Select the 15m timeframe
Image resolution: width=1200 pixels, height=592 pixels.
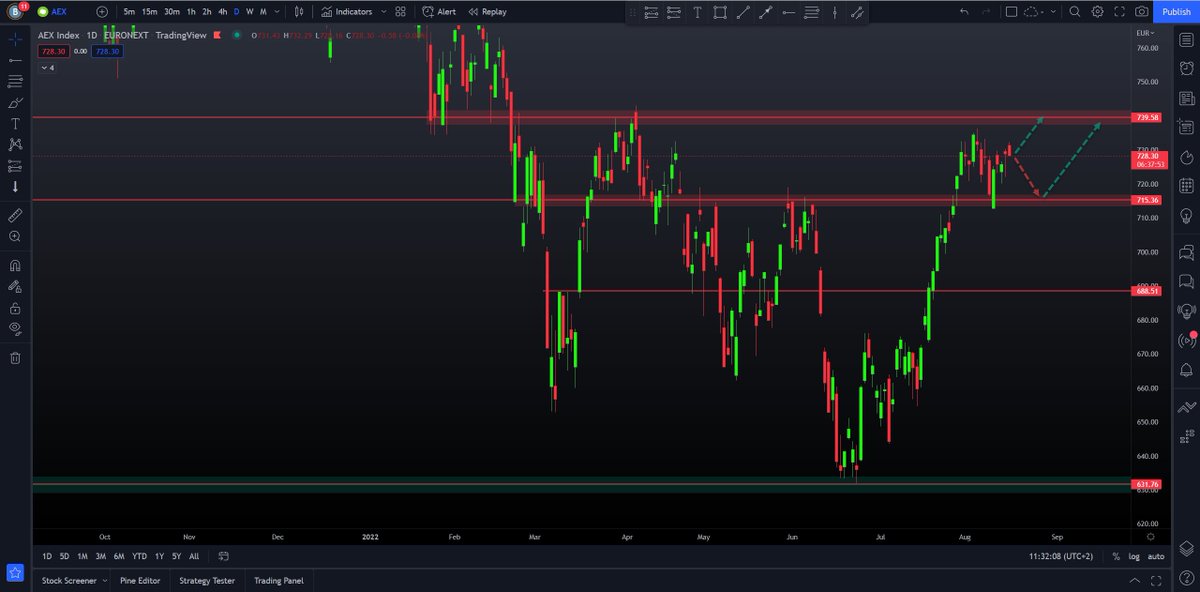click(x=149, y=12)
